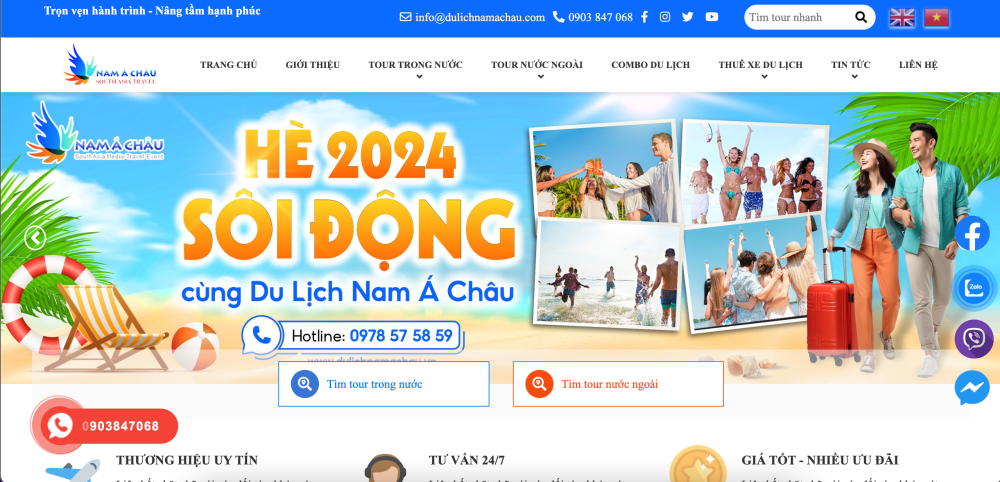
Task: Open the Combo Du Lịch menu item
Action: point(651,64)
